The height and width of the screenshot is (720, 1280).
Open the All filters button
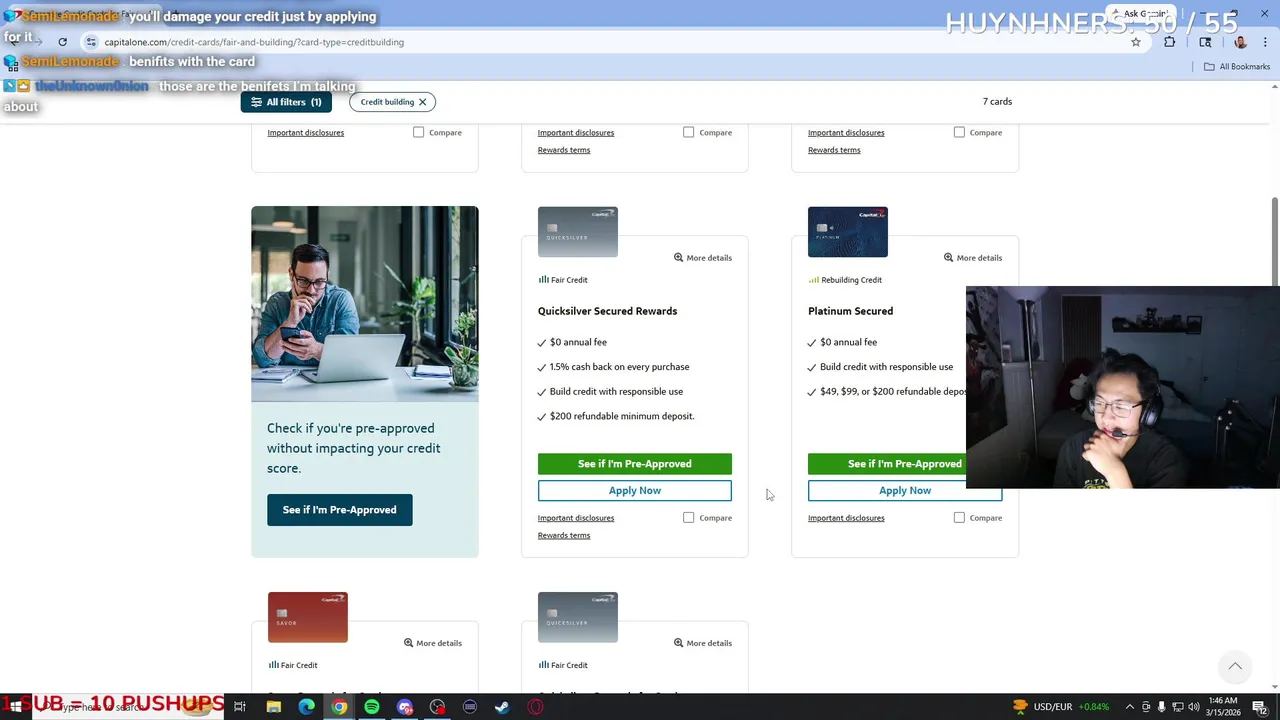click(286, 102)
